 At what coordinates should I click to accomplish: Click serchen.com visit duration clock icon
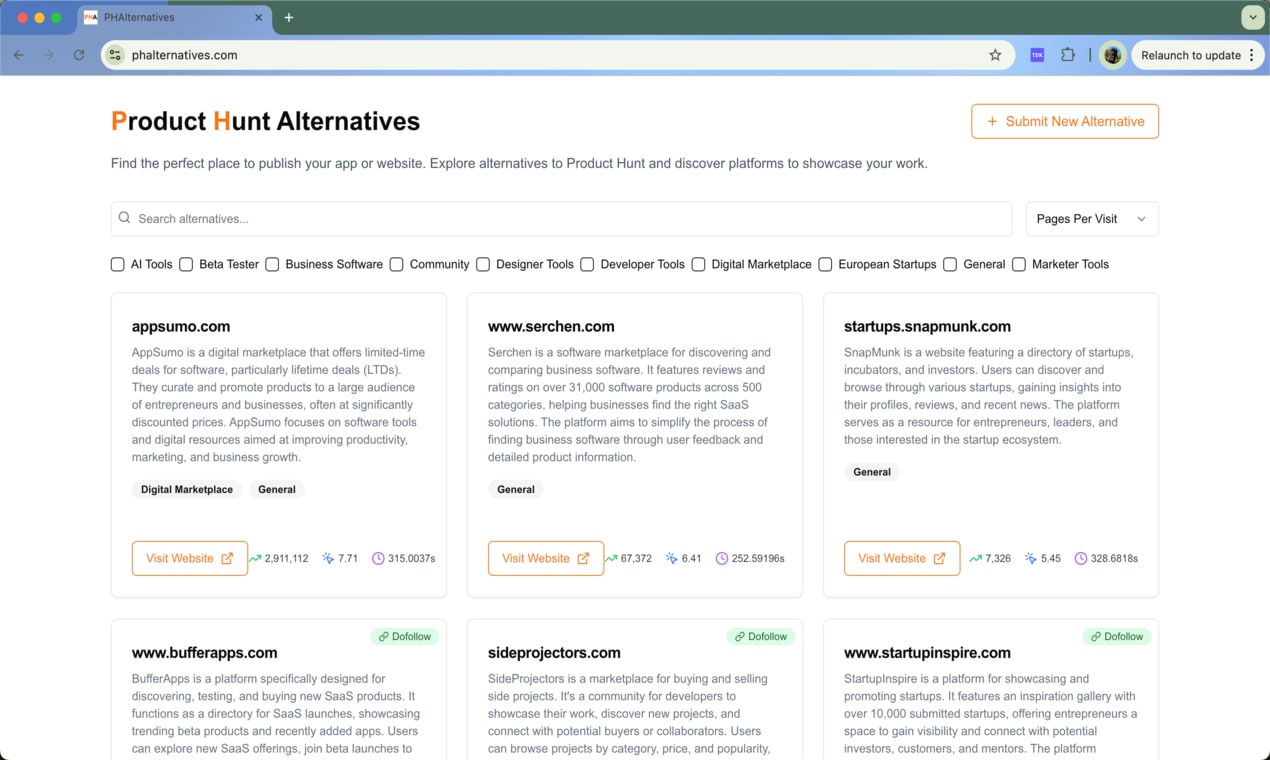(722, 558)
